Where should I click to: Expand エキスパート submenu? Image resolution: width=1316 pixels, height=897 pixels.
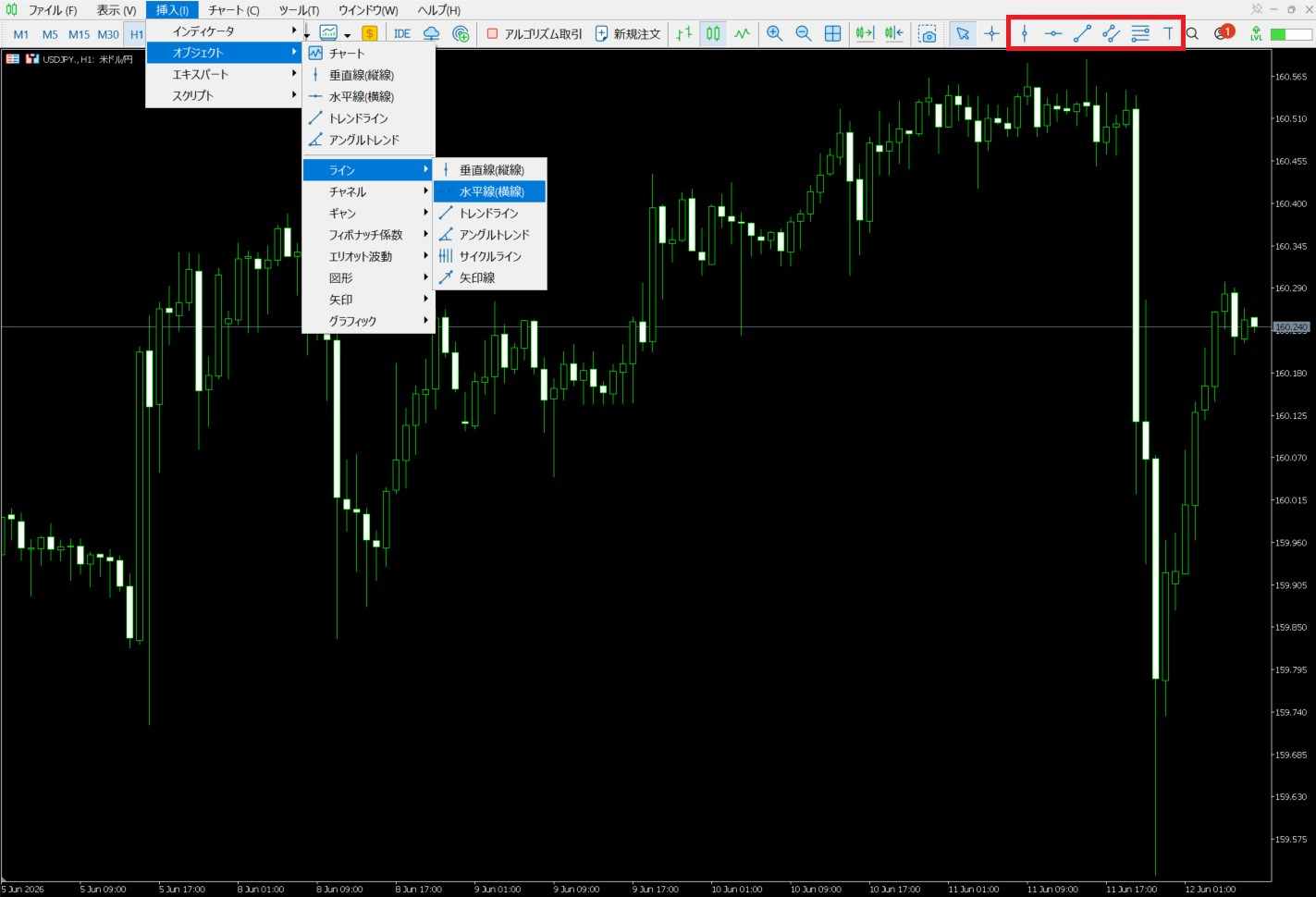[x=225, y=74]
